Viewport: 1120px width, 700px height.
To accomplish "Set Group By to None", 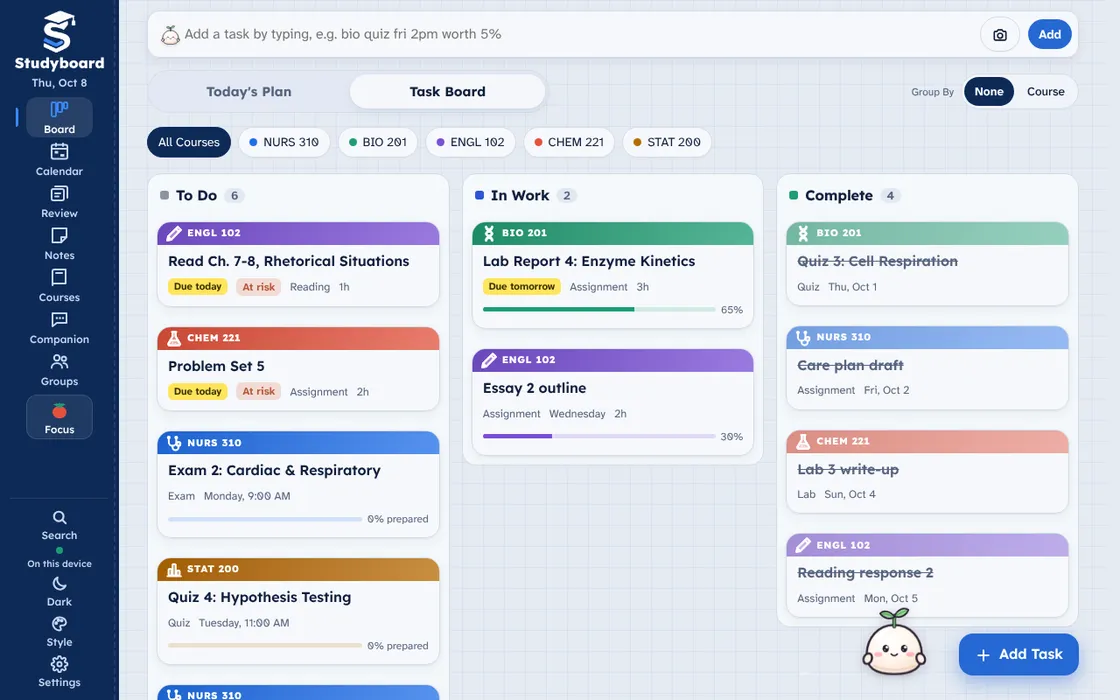I will click(989, 91).
